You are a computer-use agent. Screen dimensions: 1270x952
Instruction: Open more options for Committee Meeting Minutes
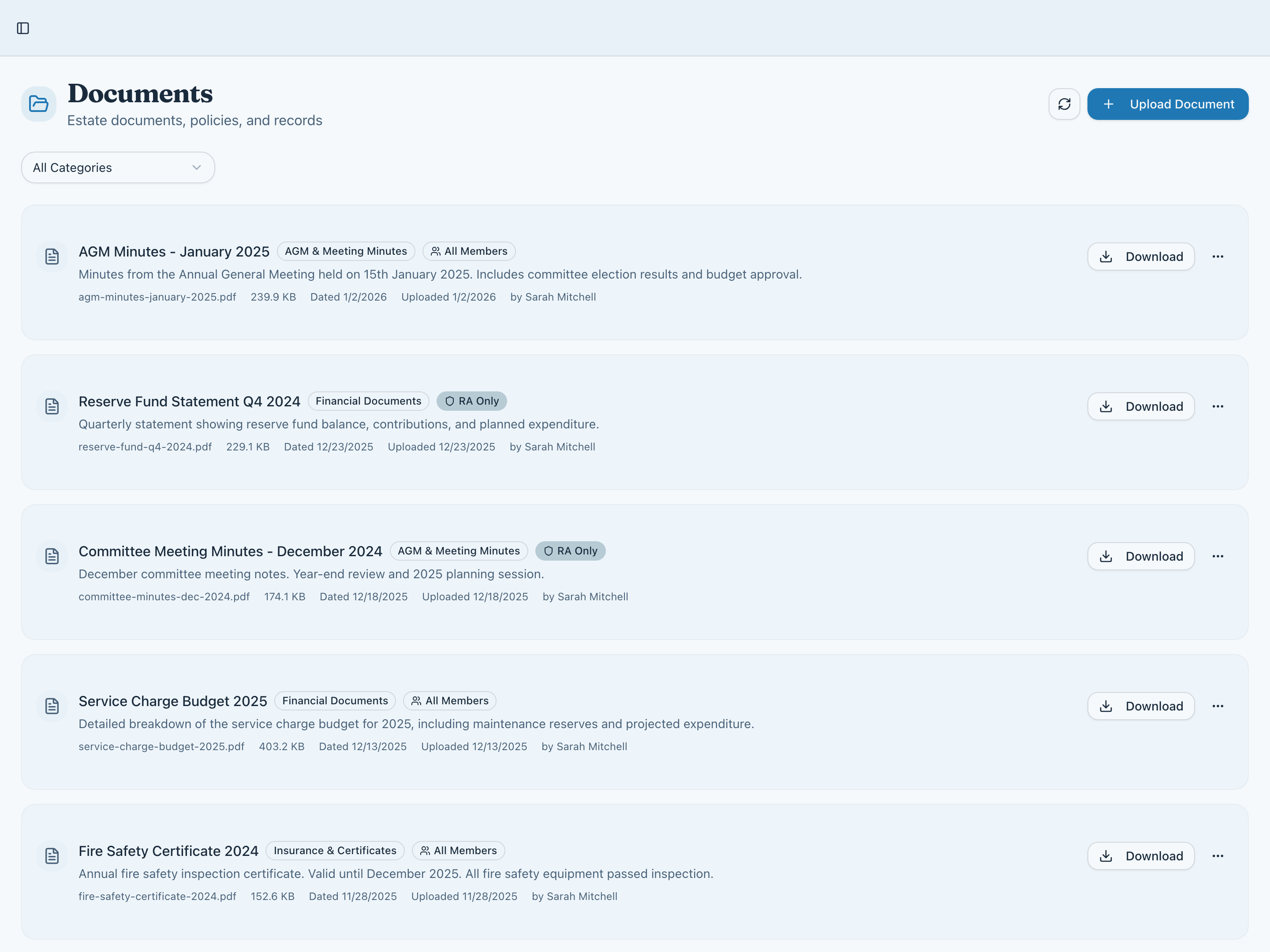1217,556
